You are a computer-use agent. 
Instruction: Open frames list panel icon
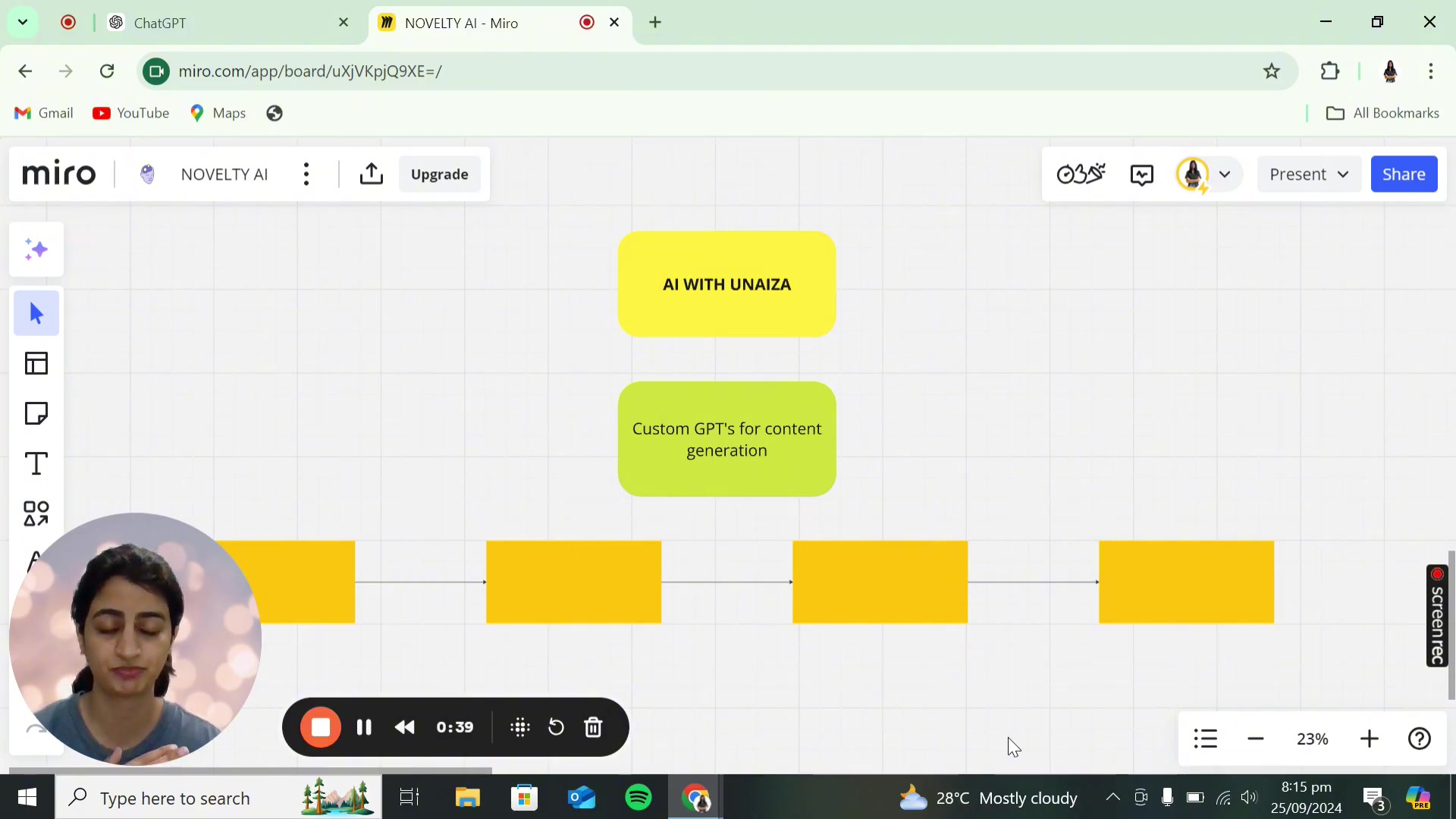click(1206, 739)
